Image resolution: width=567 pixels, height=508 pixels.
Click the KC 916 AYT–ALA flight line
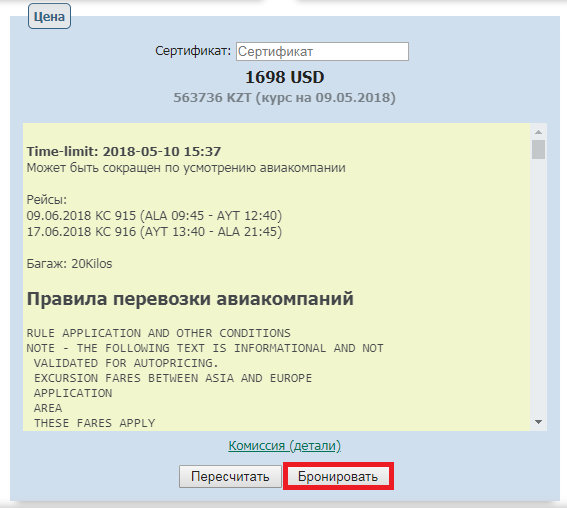click(x=154, y=231)
